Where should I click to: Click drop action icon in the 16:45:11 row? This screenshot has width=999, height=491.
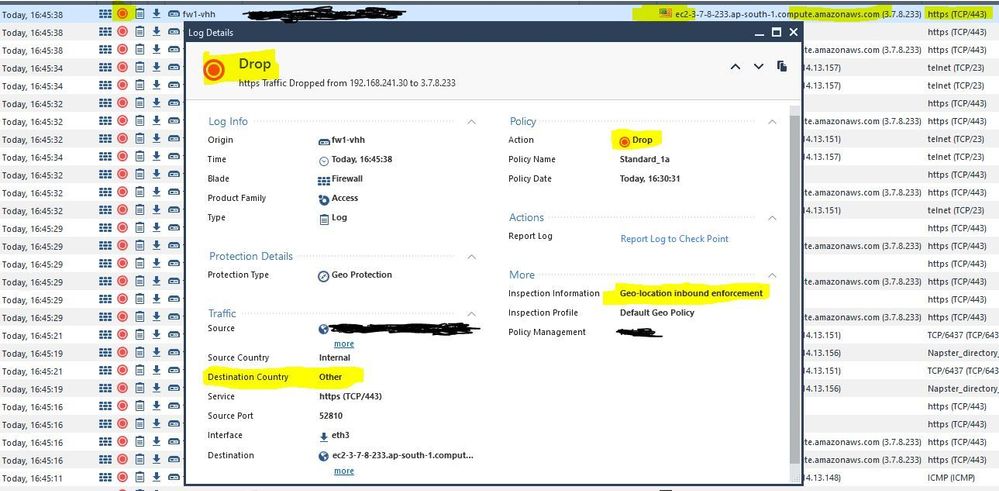click(122, 477)
